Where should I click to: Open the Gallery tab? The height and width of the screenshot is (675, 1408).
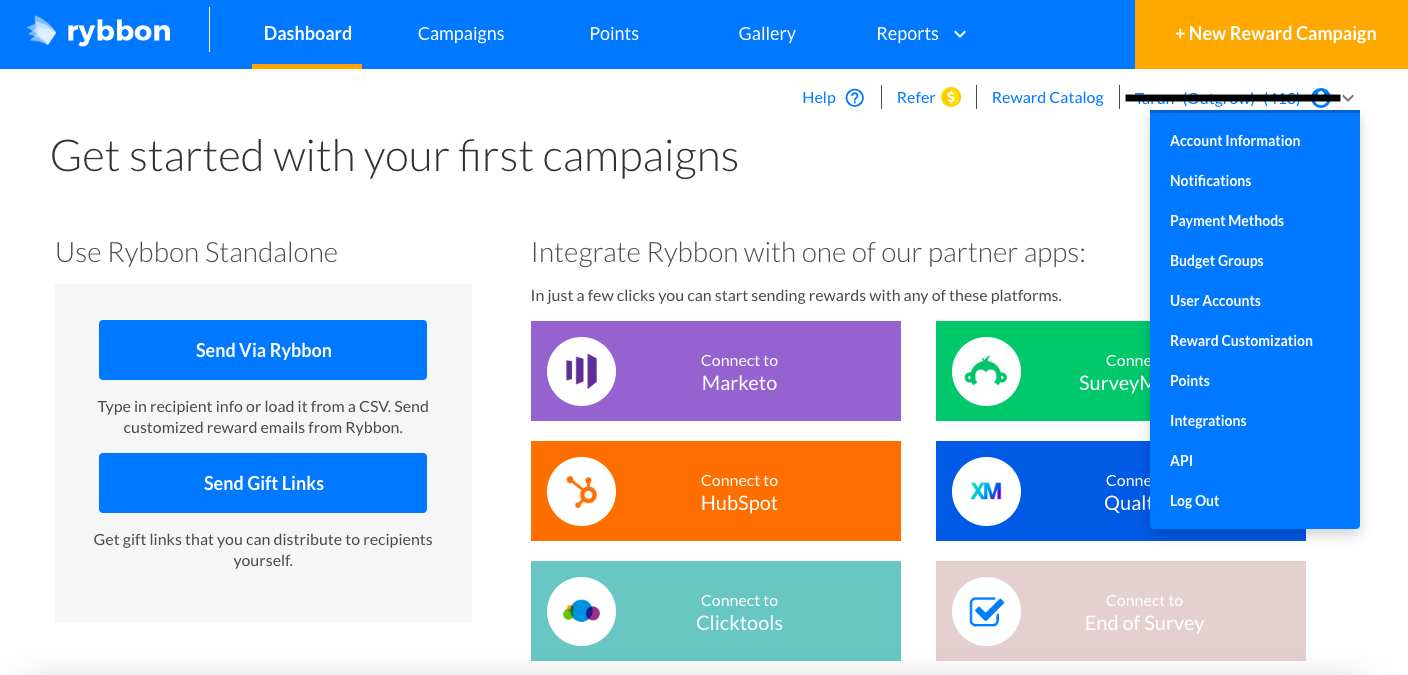click(767, 34)
